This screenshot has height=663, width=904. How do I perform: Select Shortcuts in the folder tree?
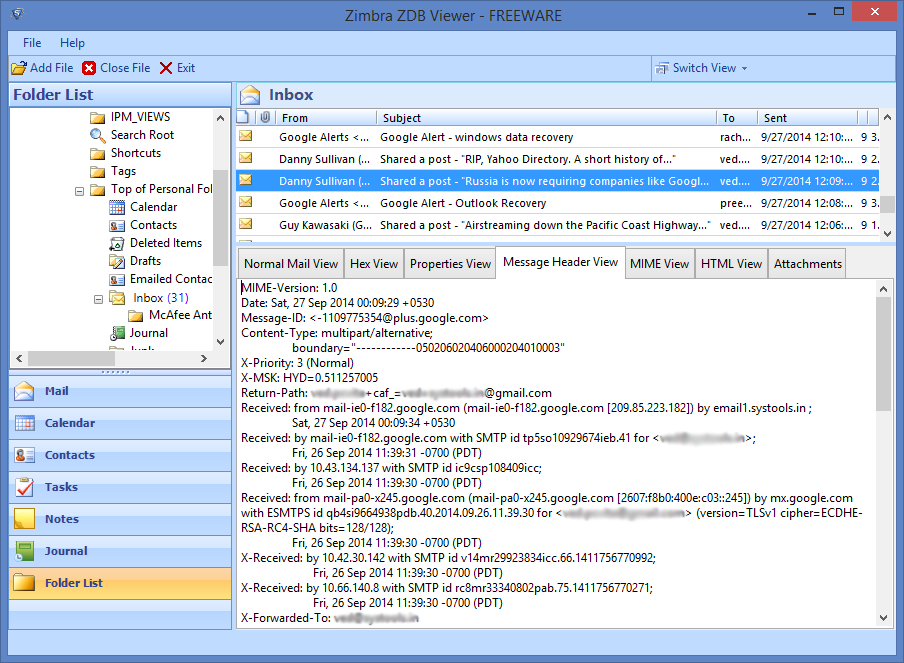coord(136,153)
